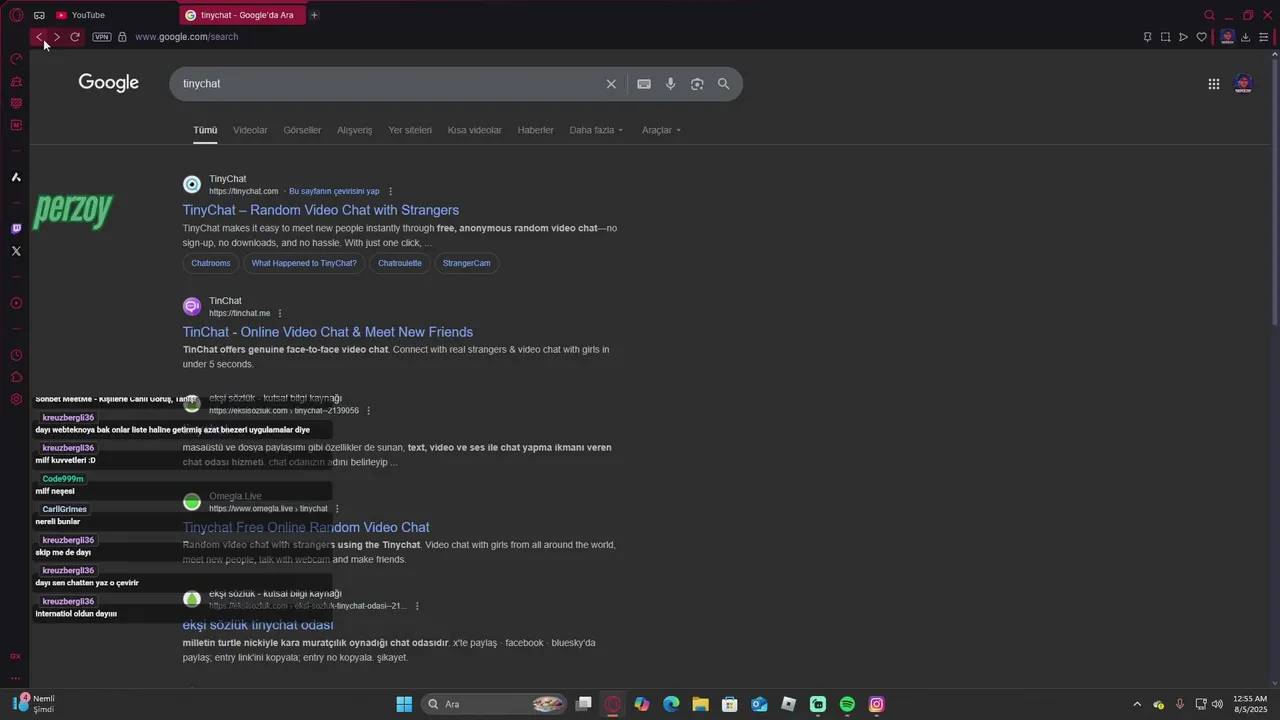Open the 'ekşi sözlük tinychat odası' result
The width and height of the screenshot is (1280, 720).
[258, 625]
